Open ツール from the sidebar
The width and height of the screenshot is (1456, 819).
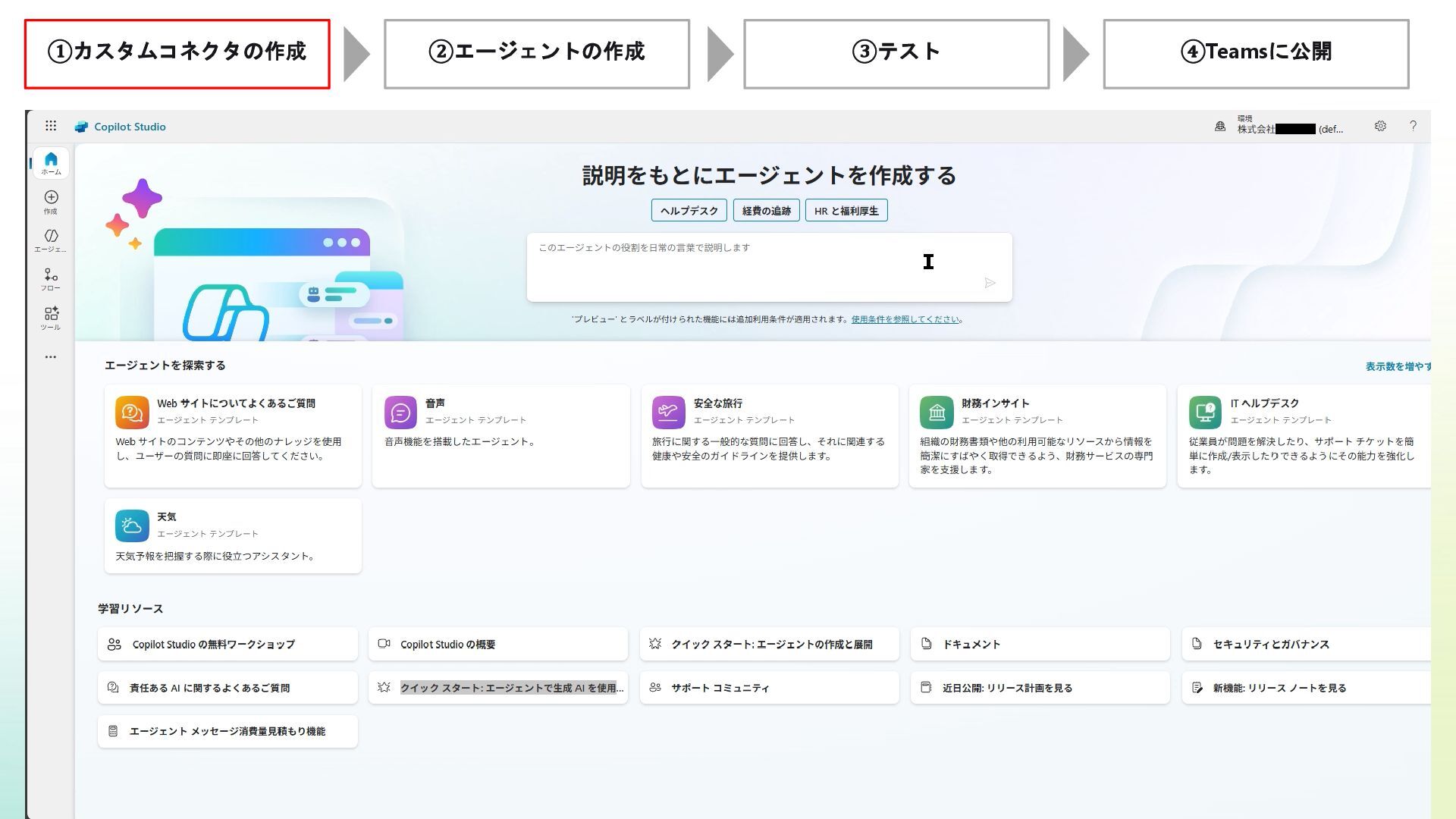[51, 318]
